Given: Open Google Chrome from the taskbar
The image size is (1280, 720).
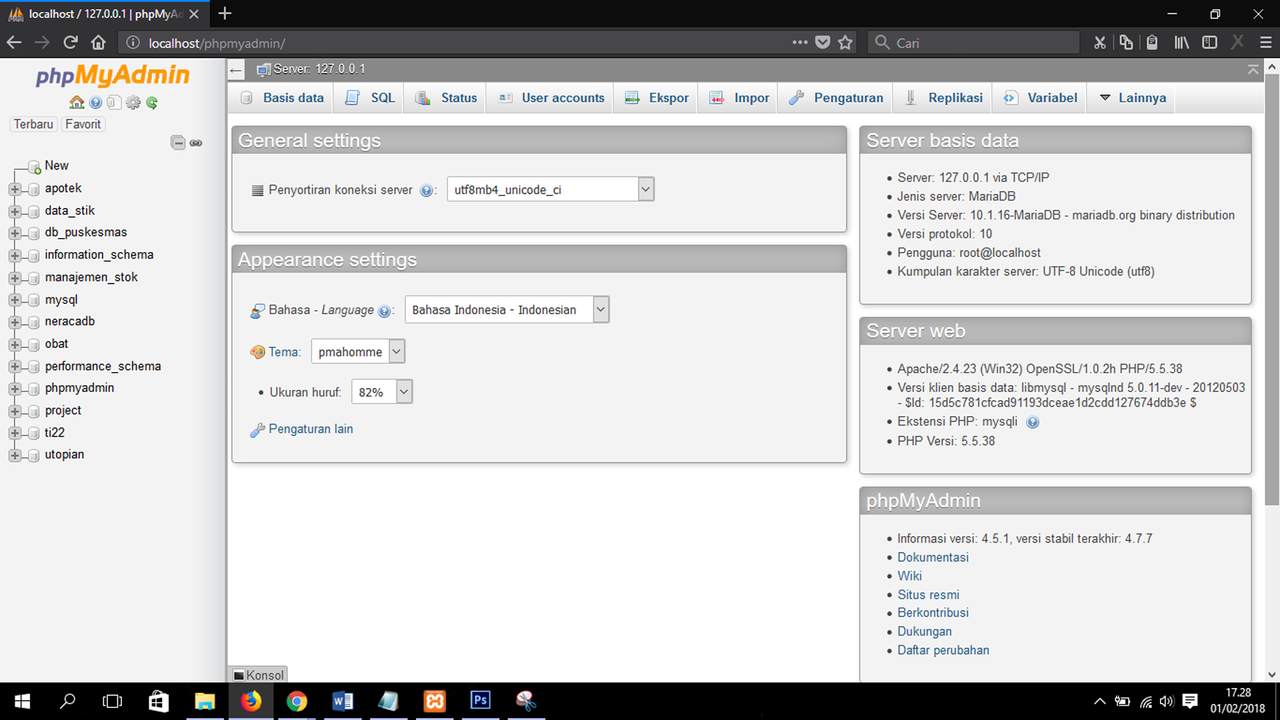Looking at the screenshot, I should (x=297, y=701).
